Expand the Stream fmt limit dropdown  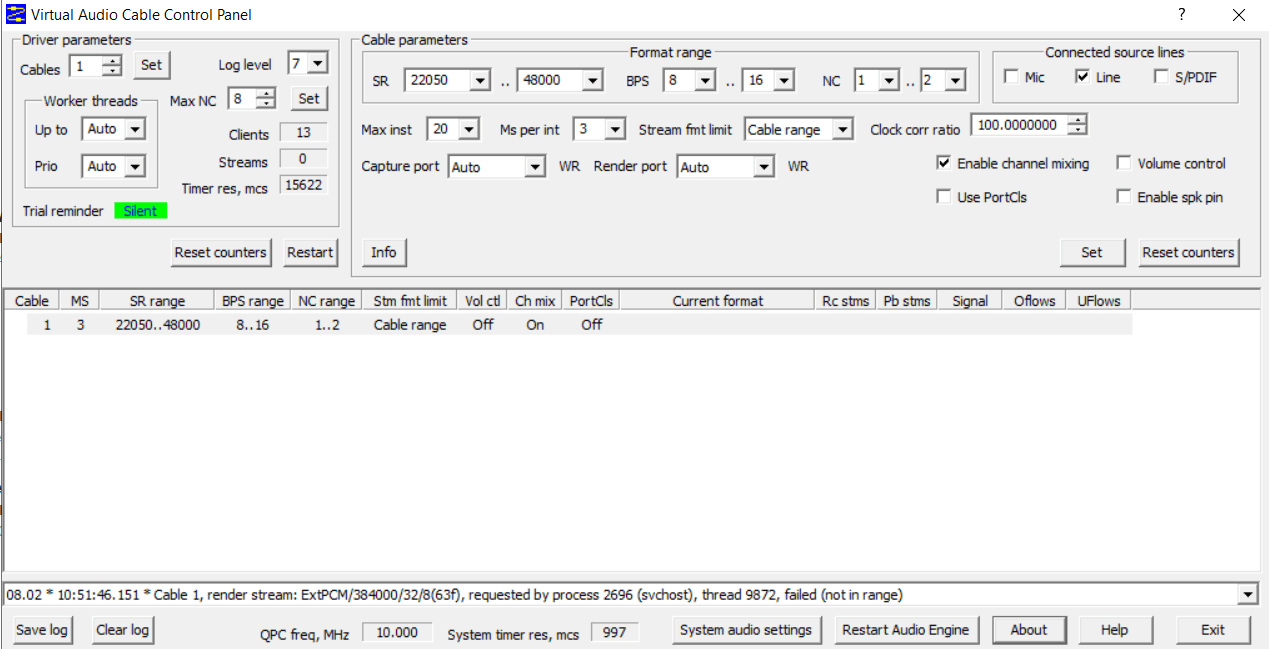tap(840, 130)
